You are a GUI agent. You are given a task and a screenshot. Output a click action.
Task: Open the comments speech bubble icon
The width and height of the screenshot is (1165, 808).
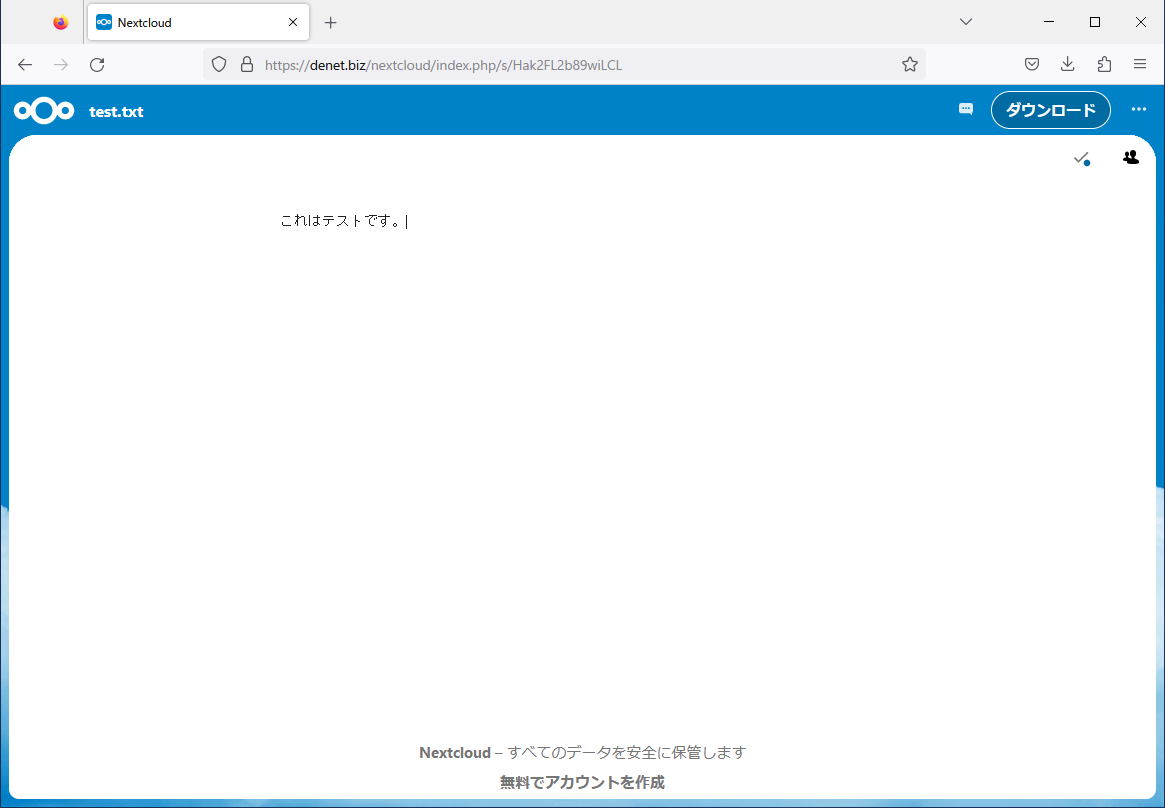(x=966, y=109)
